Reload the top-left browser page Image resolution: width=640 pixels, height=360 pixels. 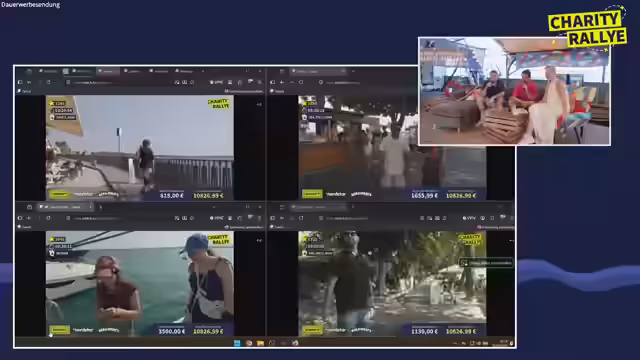coord(48,82)
